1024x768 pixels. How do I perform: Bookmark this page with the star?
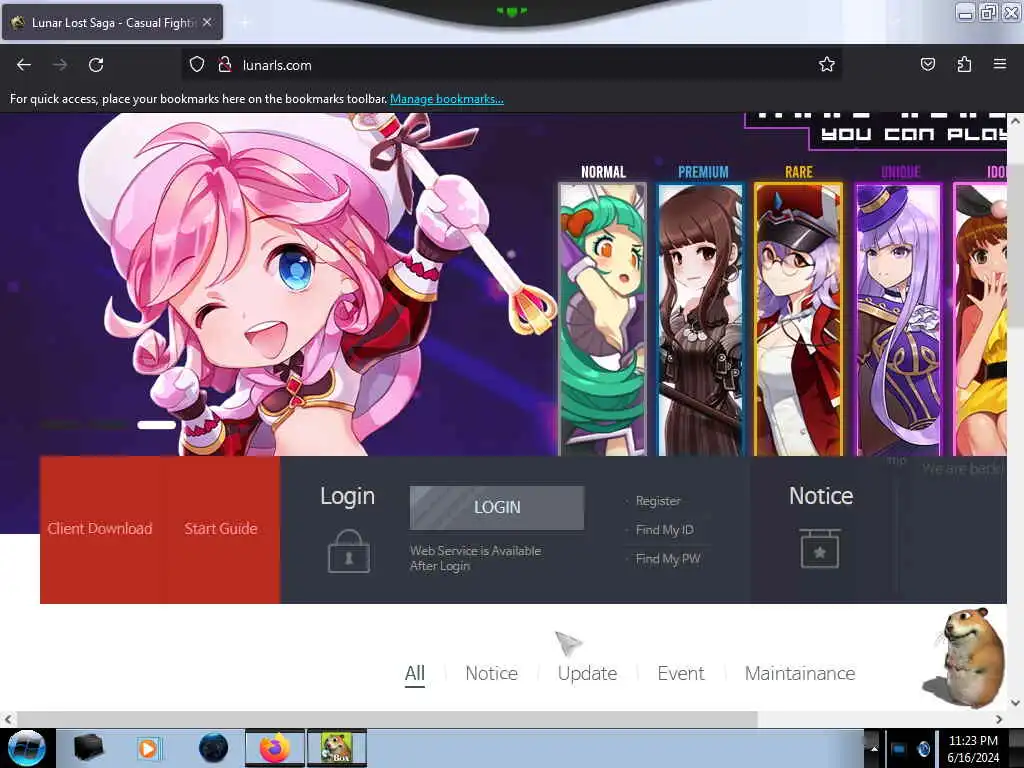tap(827, 64)
